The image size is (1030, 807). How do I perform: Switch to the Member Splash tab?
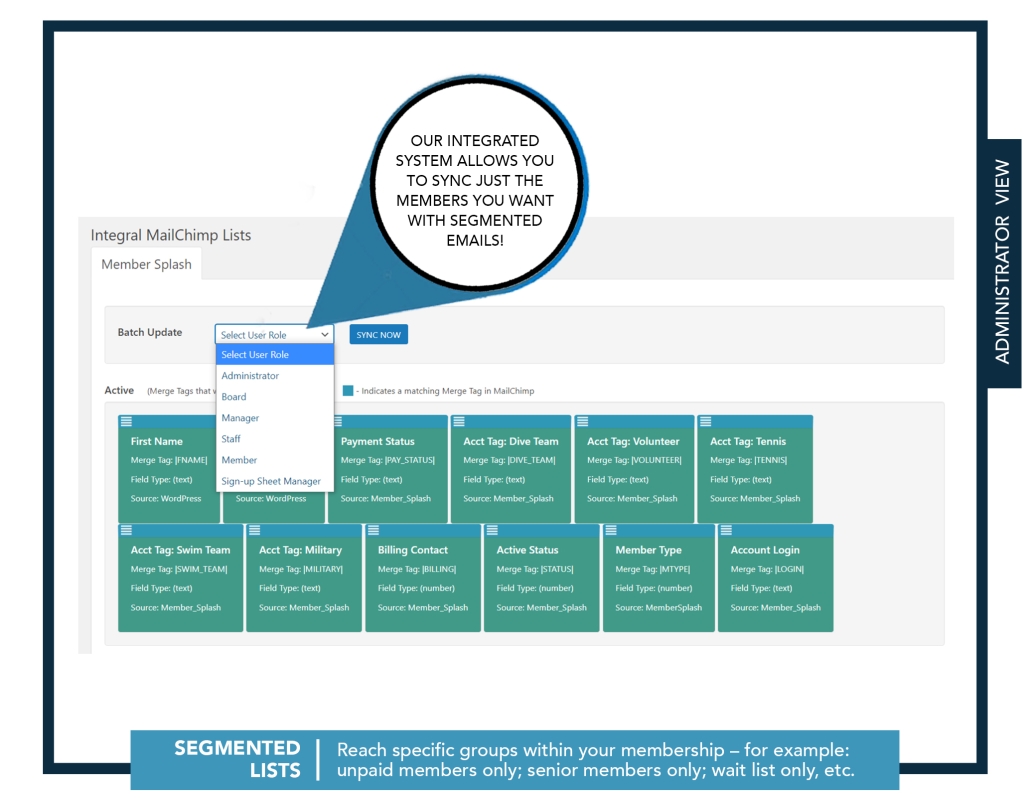tap(146, 264)
